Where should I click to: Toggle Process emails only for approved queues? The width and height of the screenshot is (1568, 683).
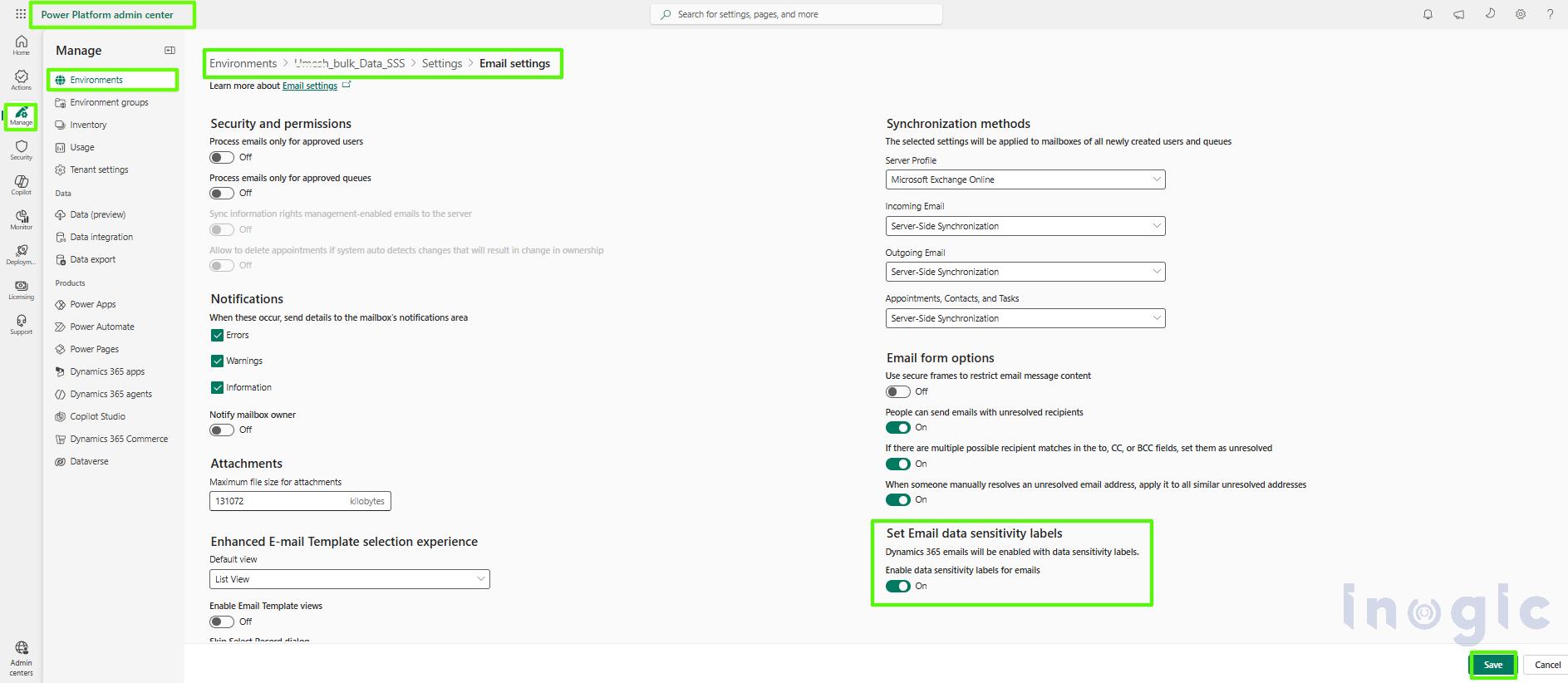222,194
